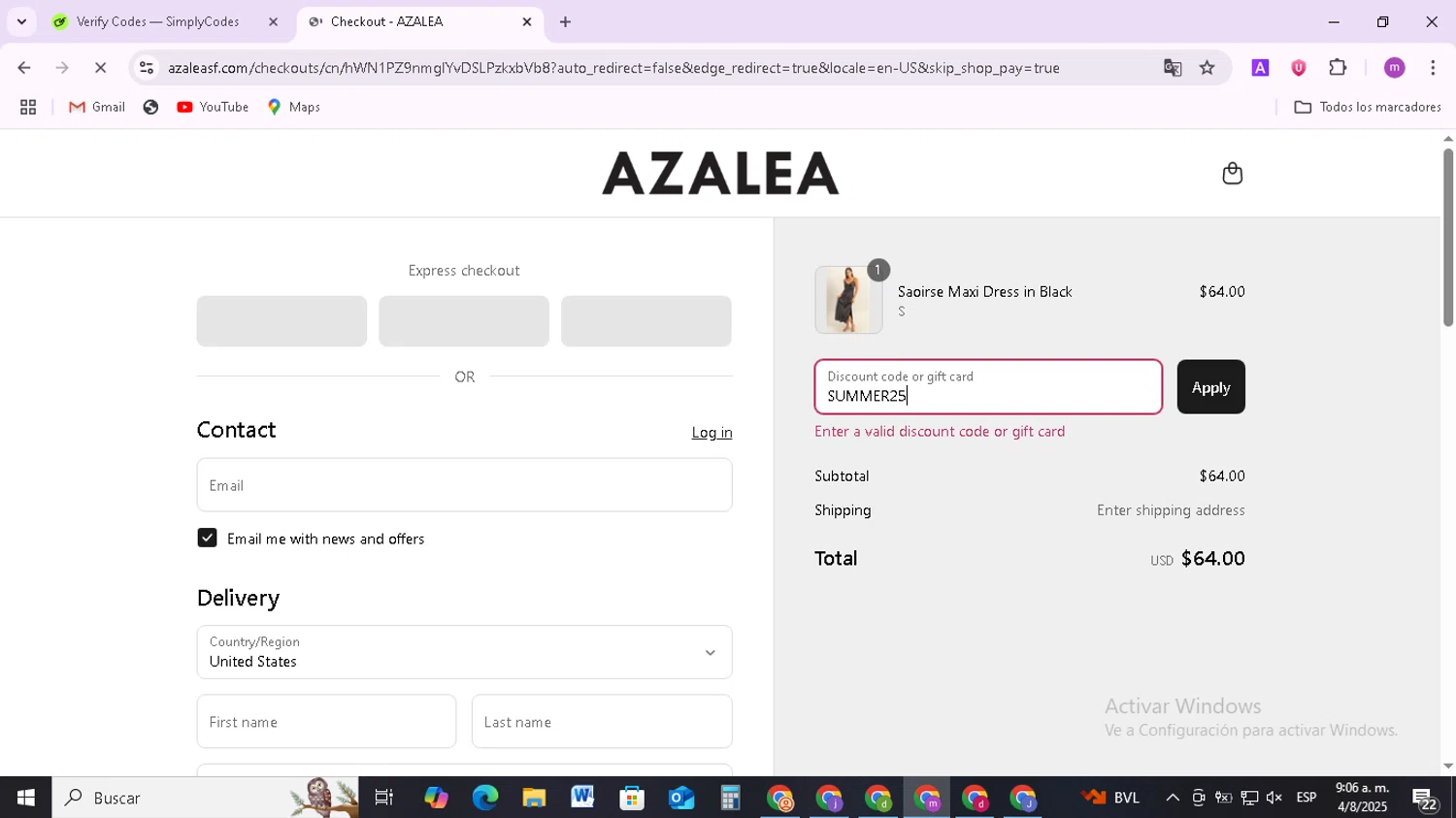Viewport: 1456px width, 818px height.
Task: Open the apps grid in bookmarks bar
Action: tap(28, 108)
